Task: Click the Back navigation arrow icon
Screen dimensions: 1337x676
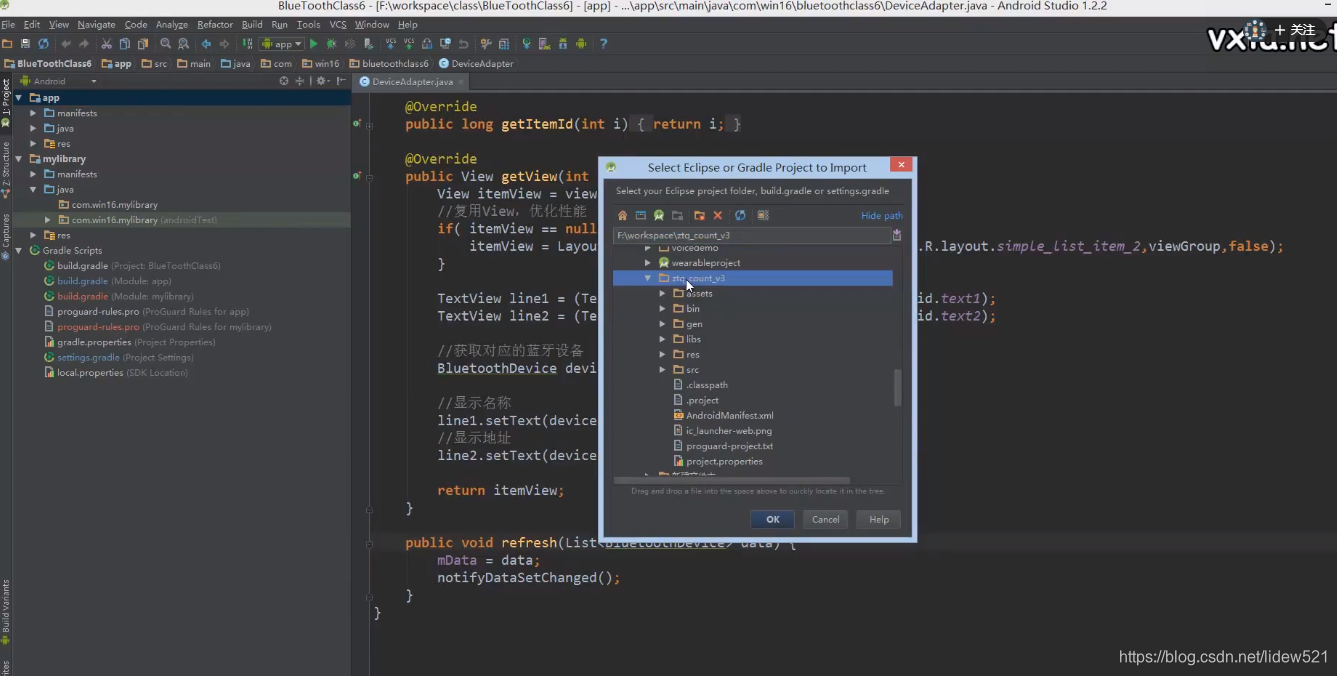Action: [x=206, y=44]
